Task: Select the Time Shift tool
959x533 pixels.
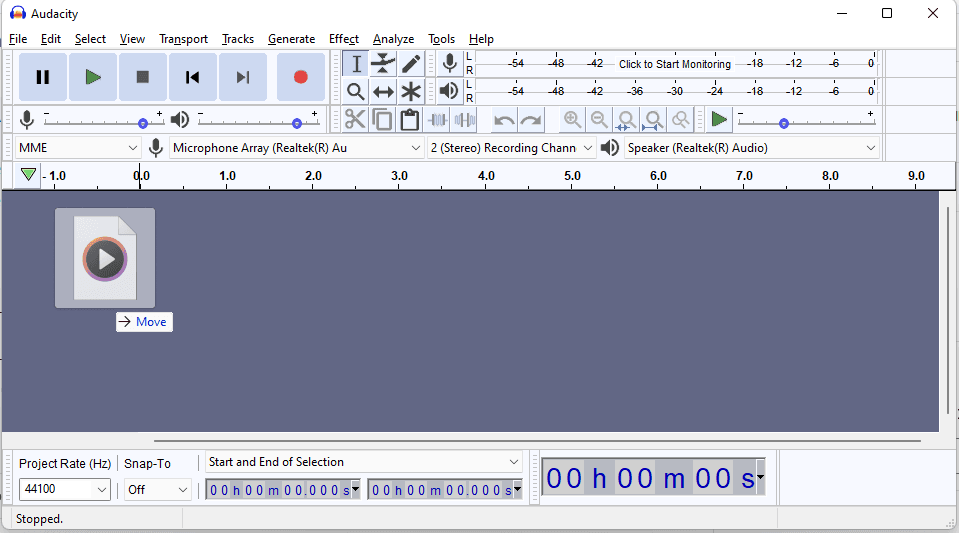Action: [x=383, y=92]
